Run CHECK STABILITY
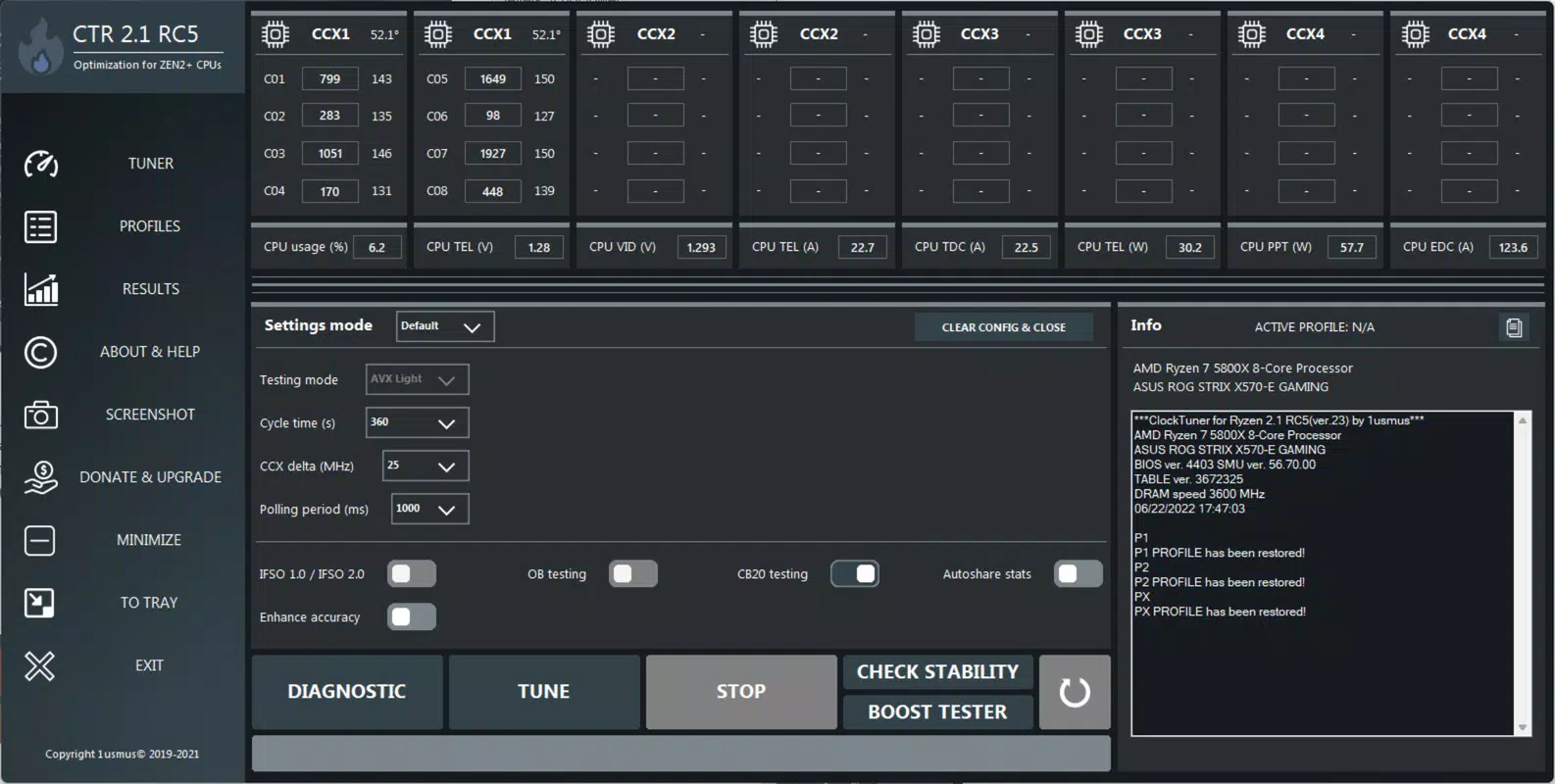The width and height of the screenshot is (1555, 784). coord(937,672)
